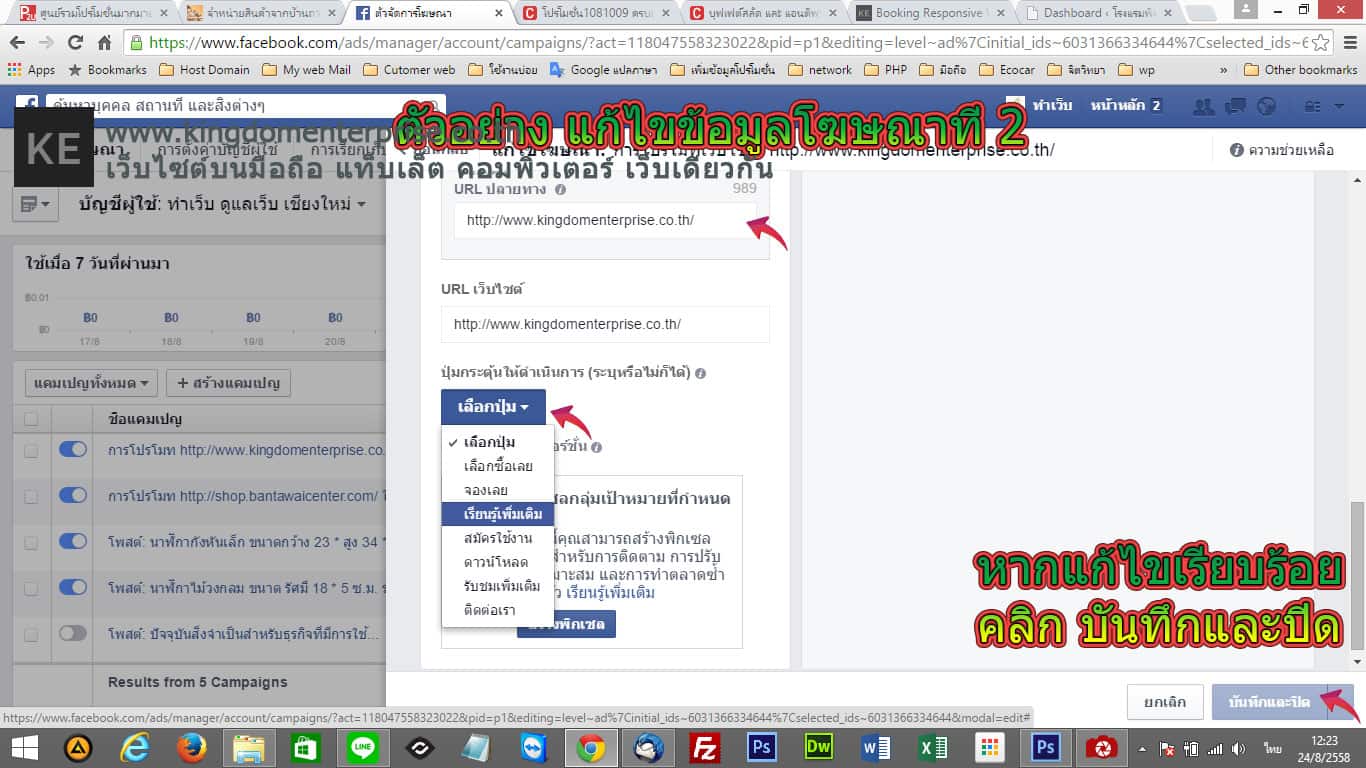
Task: Expand the แคมเปญทั้งหมด filter dropdown
Action: (91, 382)
